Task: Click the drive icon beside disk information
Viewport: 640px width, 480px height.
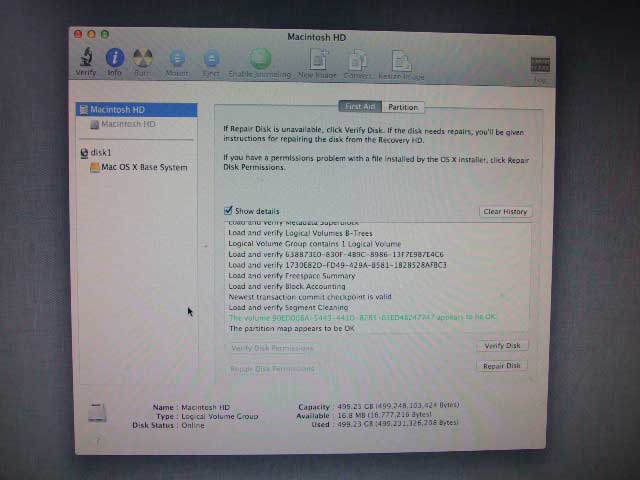Action: tap(98, 412)
